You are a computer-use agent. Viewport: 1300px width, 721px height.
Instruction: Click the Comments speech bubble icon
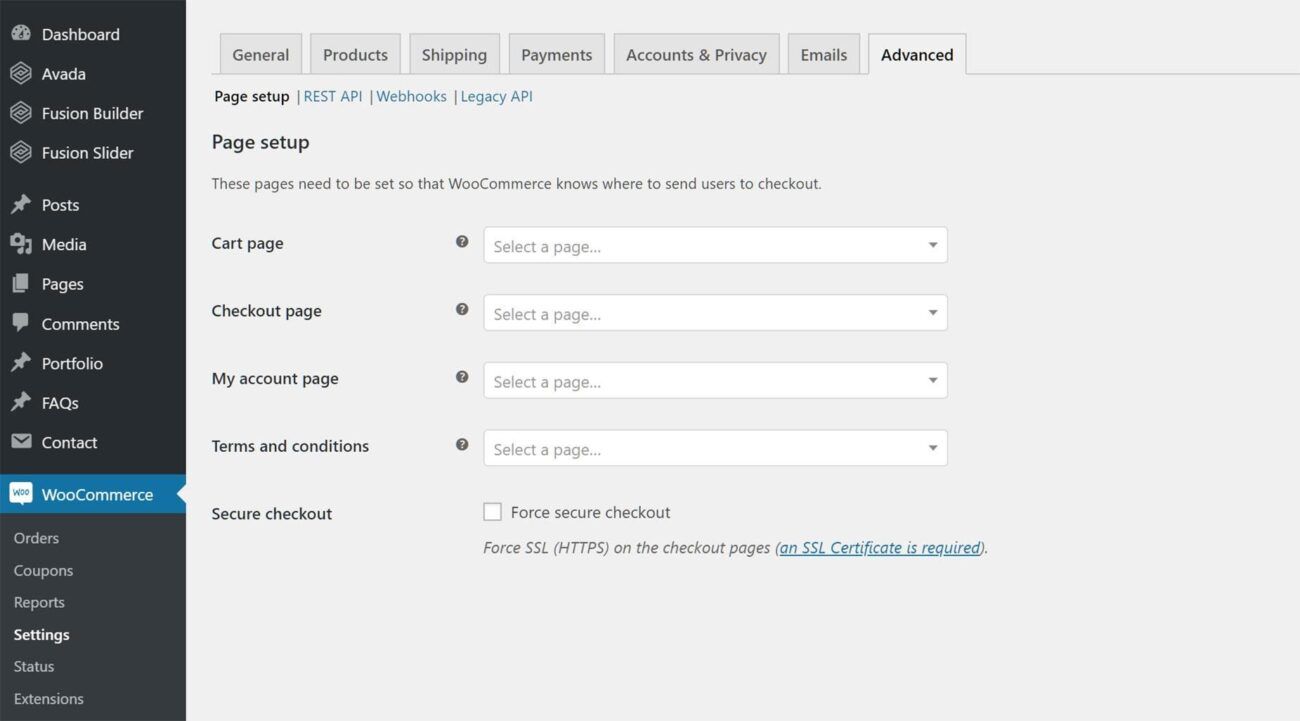pyautogui.click(x=21, y=323)
